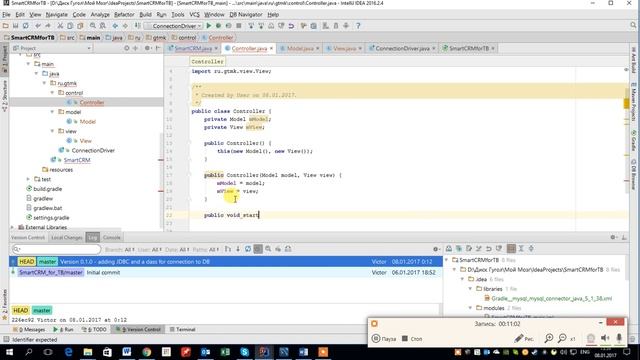Click zoom-in magnifier in recorder panel
640x360 pixels.
549,338
